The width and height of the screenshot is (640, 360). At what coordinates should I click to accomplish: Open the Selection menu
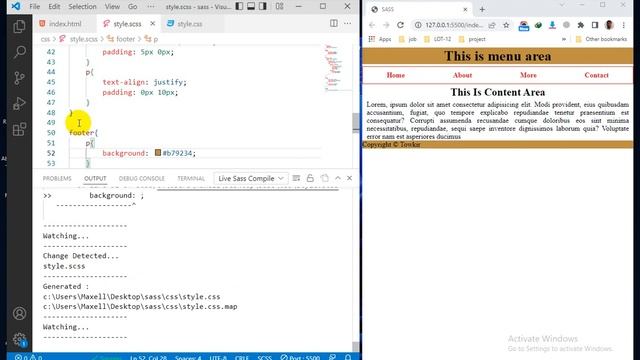click(82, 7)
